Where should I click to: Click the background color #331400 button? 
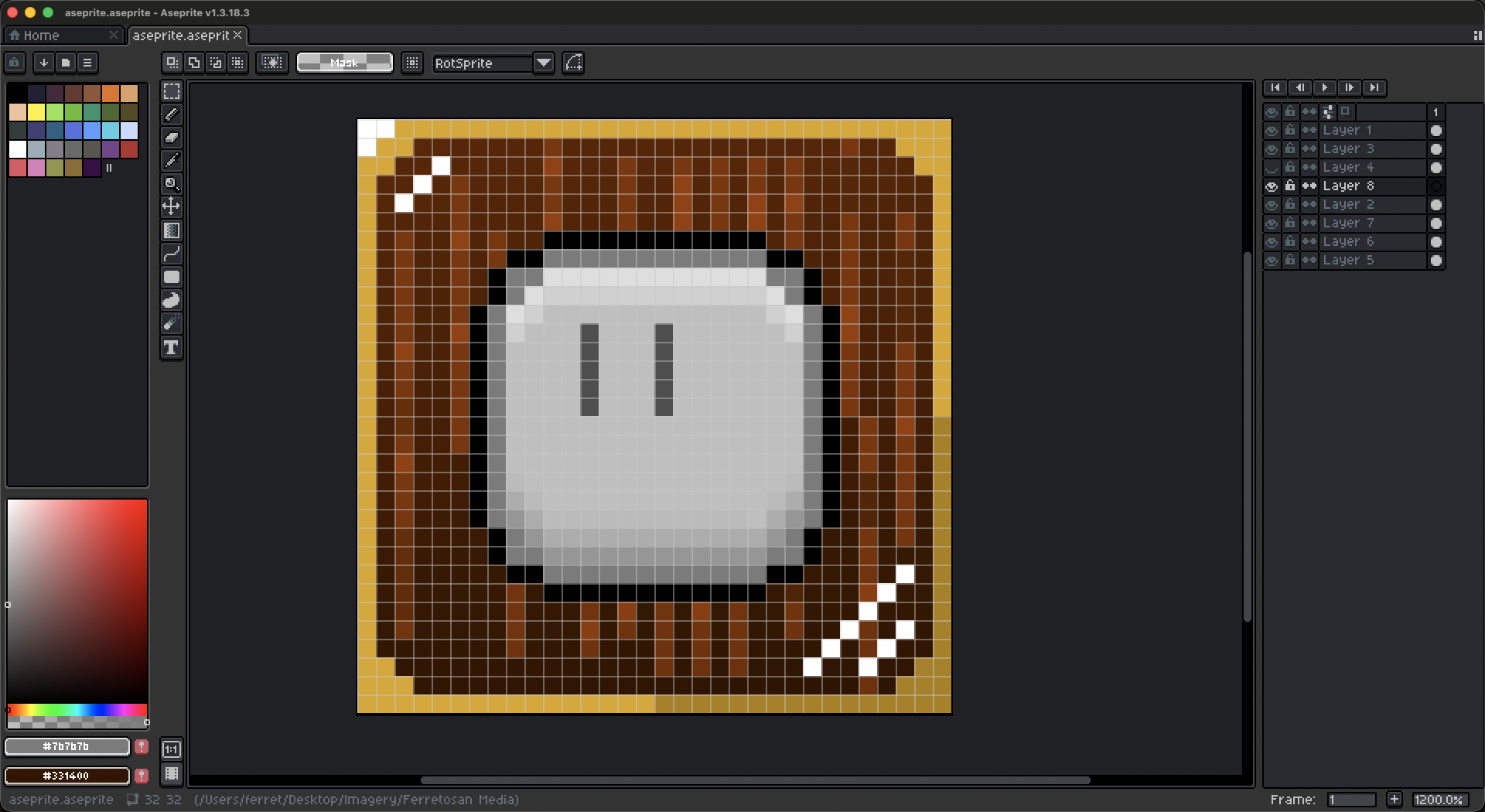click(67, 775)
